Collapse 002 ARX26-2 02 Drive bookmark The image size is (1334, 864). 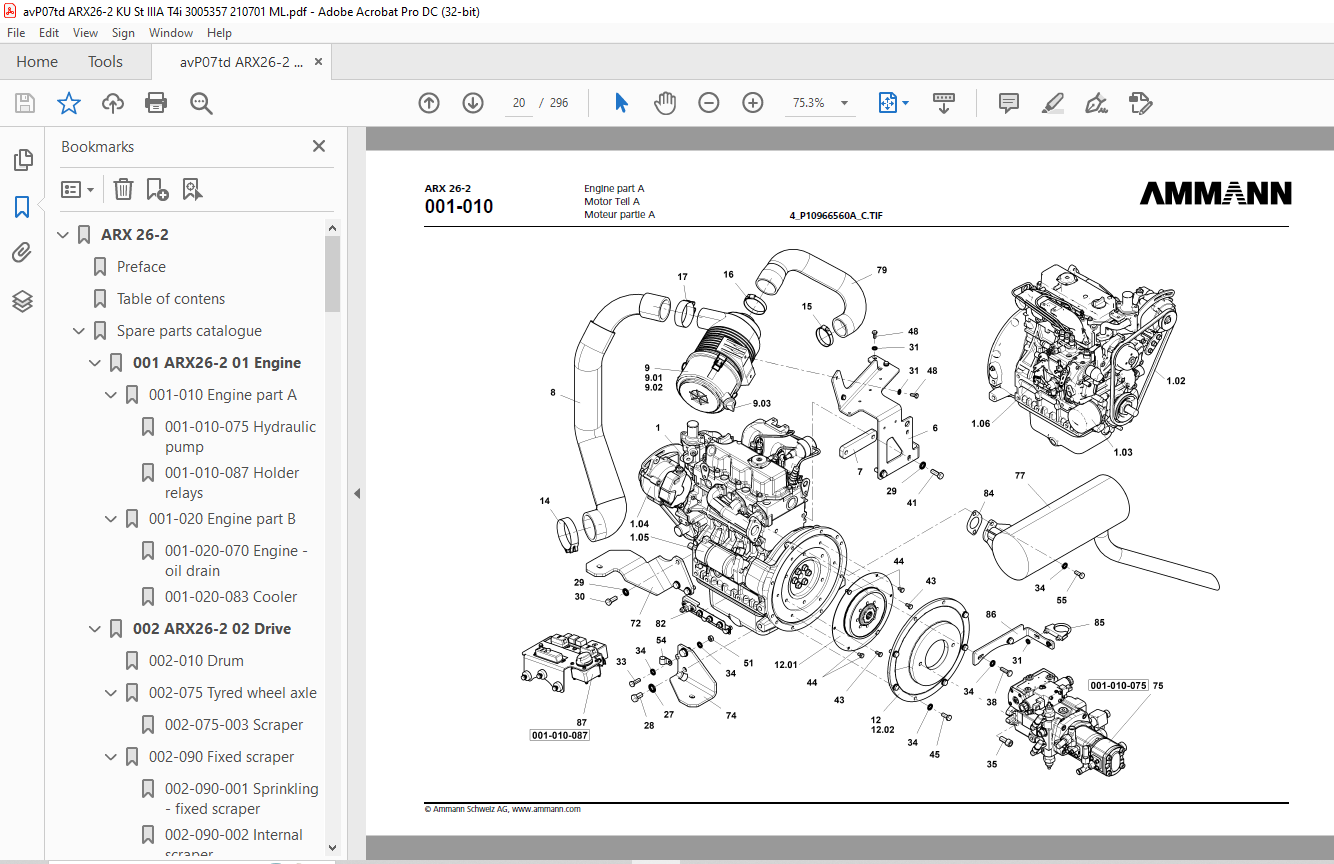[95, 629]
